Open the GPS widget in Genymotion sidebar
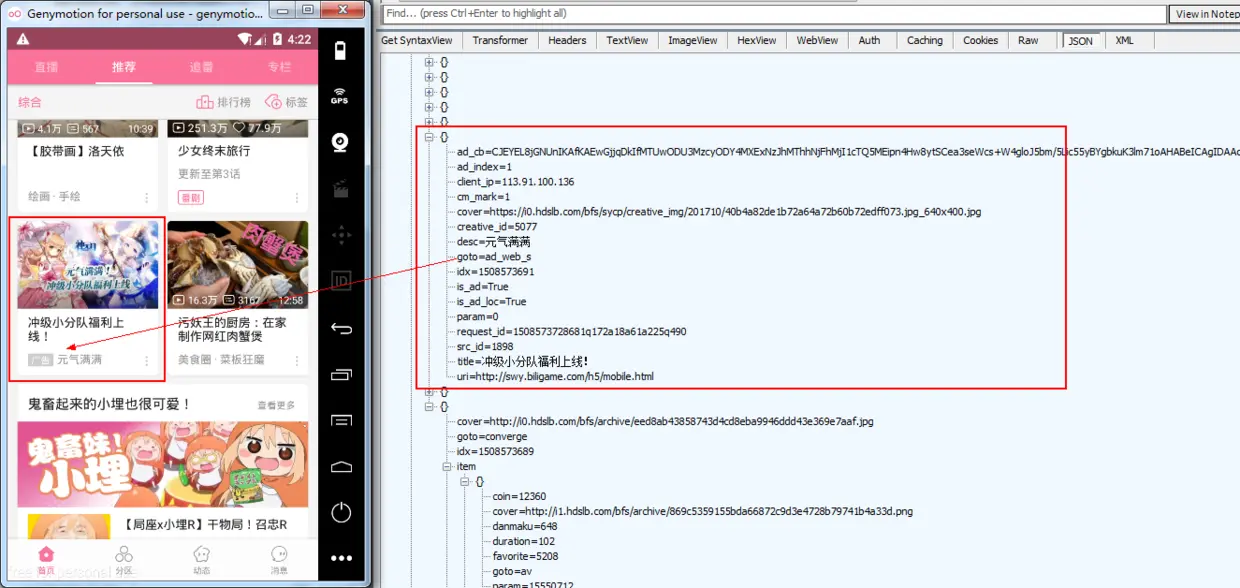 (340, 96)
